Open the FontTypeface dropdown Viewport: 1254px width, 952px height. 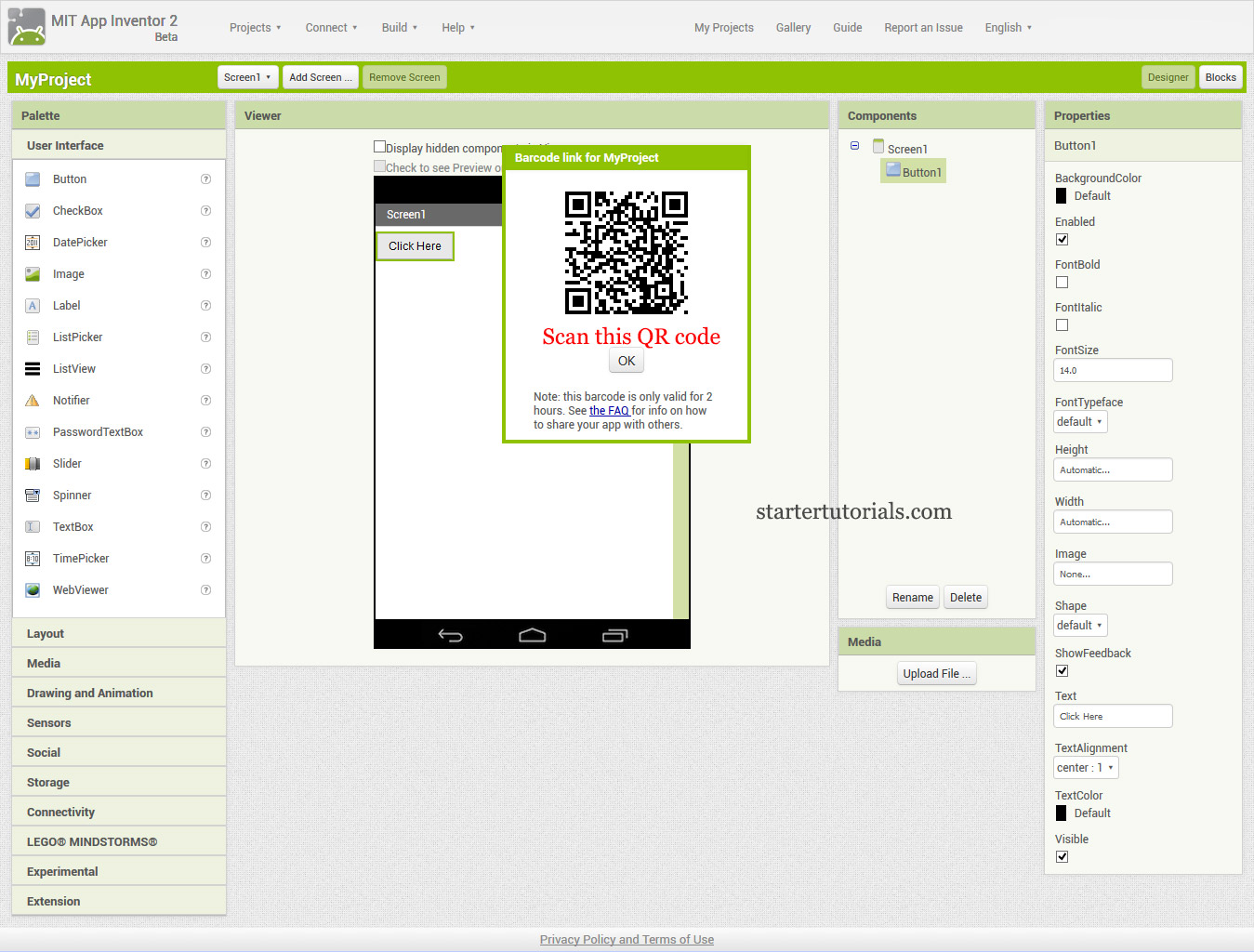(1079, 421)
